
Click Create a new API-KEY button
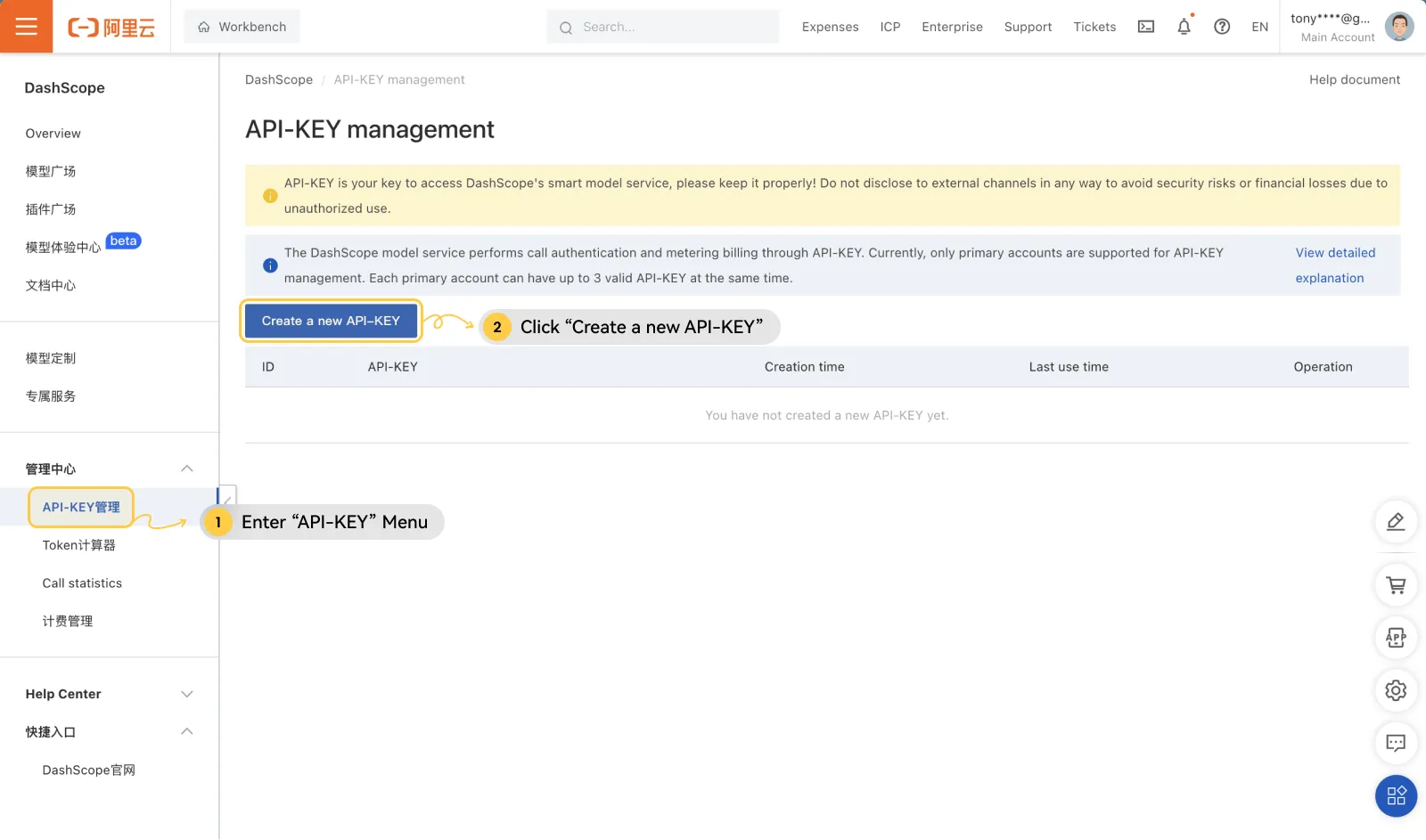331,321
